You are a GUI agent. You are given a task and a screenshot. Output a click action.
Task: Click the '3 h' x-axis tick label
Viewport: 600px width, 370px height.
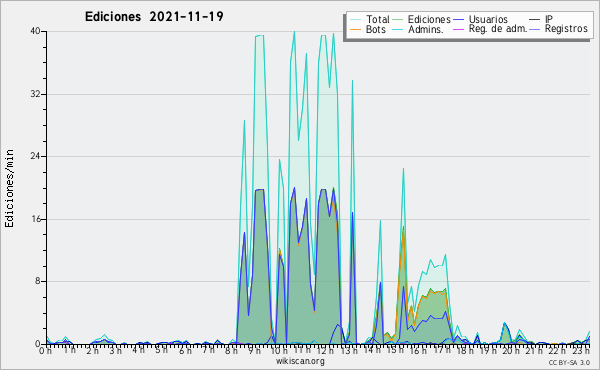(x=115, y=350)
